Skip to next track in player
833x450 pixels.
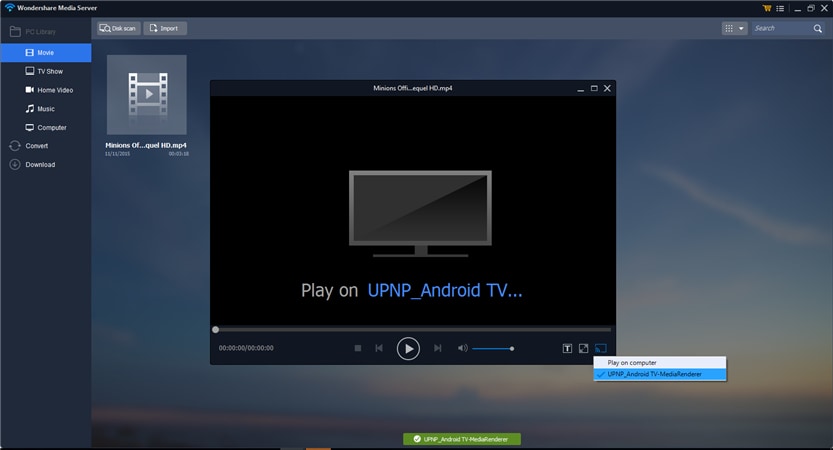(438, 348)
